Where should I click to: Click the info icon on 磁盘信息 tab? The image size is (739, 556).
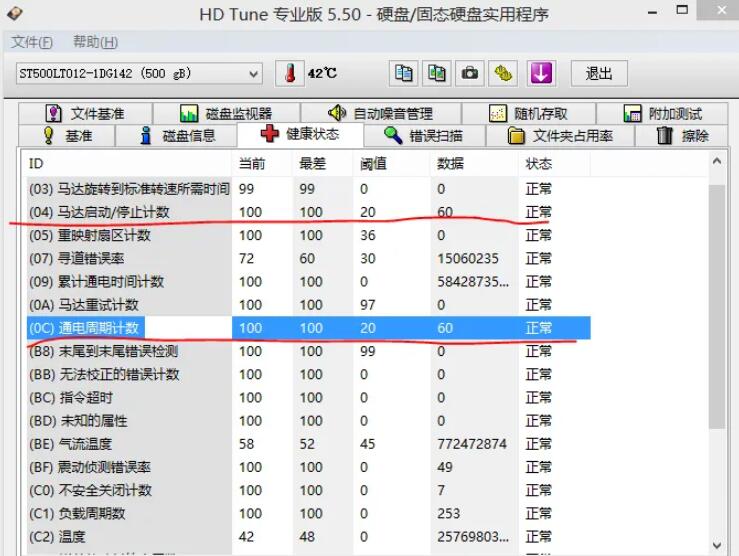[146, 135]
